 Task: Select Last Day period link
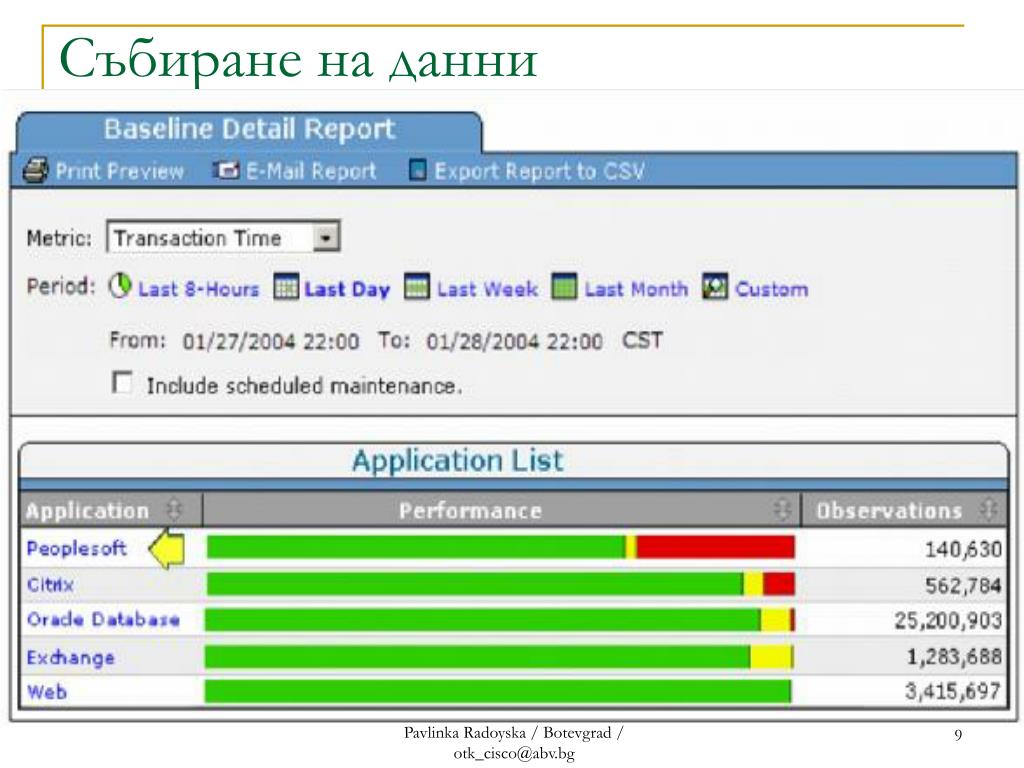347,289
